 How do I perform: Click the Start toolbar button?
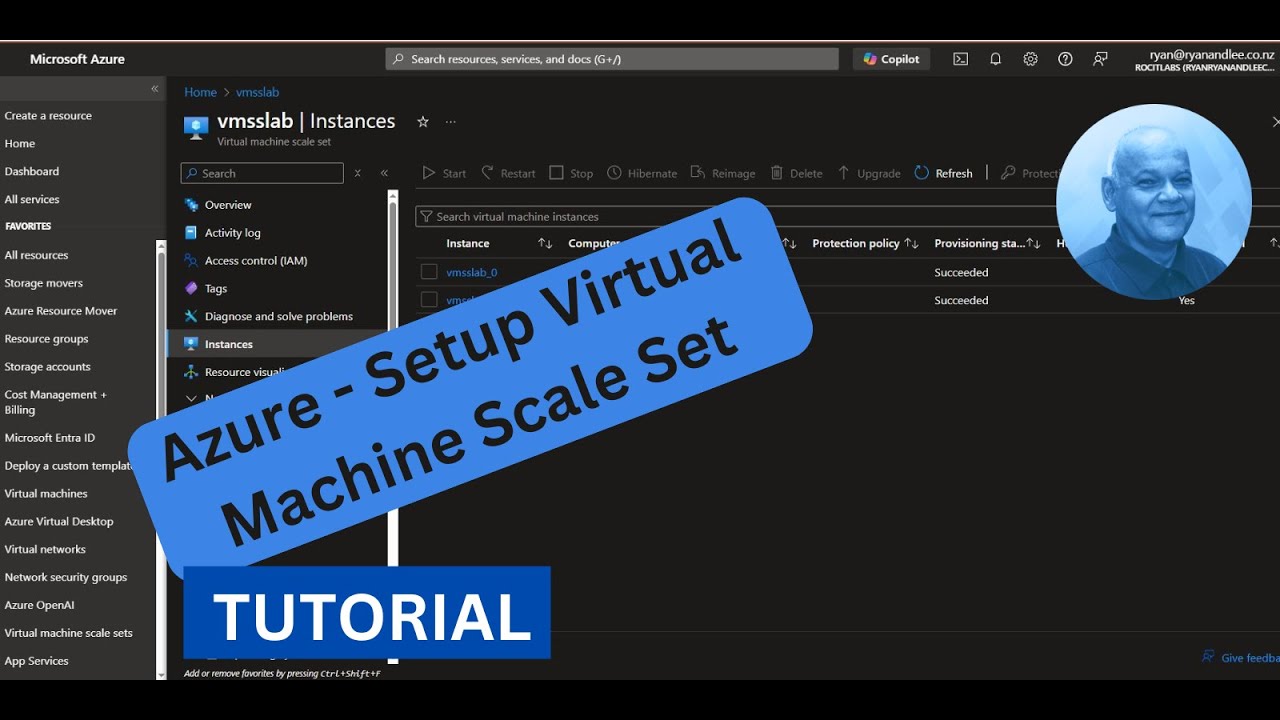pyautogui.click(x=444, y=173)
